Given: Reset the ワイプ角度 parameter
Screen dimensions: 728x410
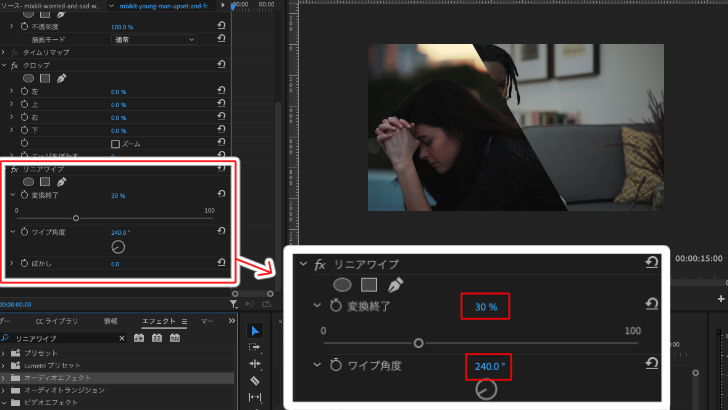Looking at the screenshot, I should pyautogui.click(x=221, y=231).
